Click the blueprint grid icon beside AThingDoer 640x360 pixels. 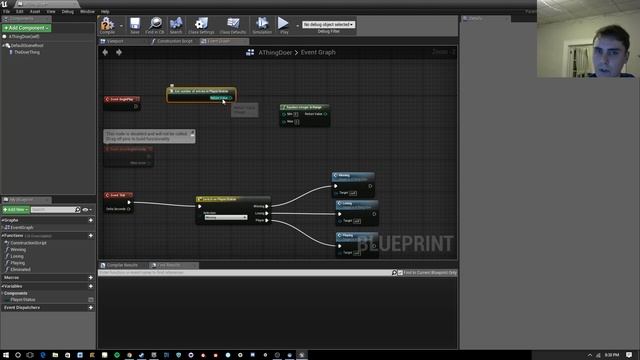click(250, 52)
